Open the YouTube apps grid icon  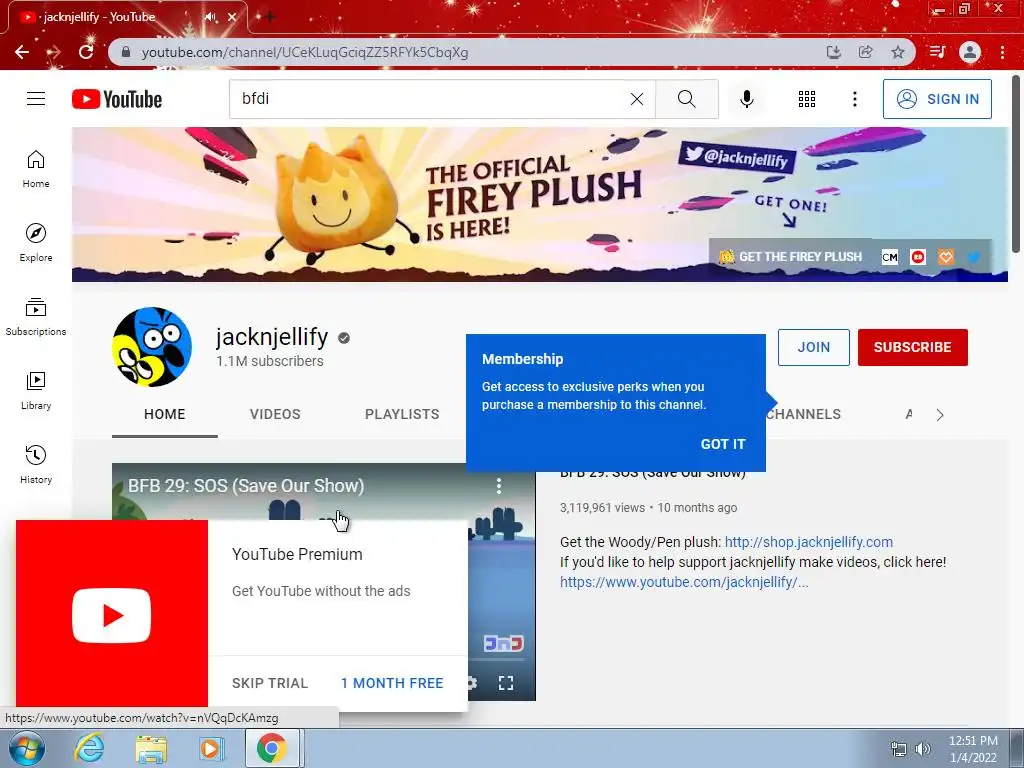tap(807, 99)
